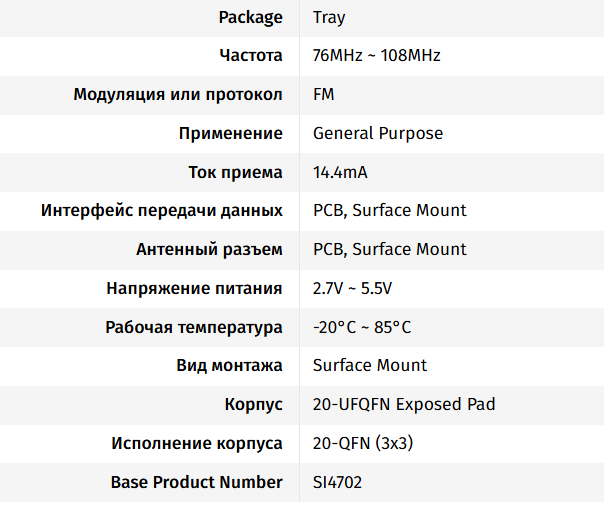The image size is (604, 514).
Task: Select the 'Tray' value cell
Action: point(329,17)
